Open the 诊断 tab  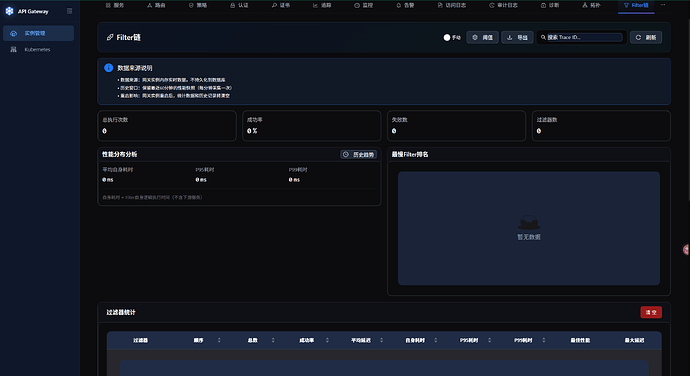pyautogui.click(x=550, y=5)
